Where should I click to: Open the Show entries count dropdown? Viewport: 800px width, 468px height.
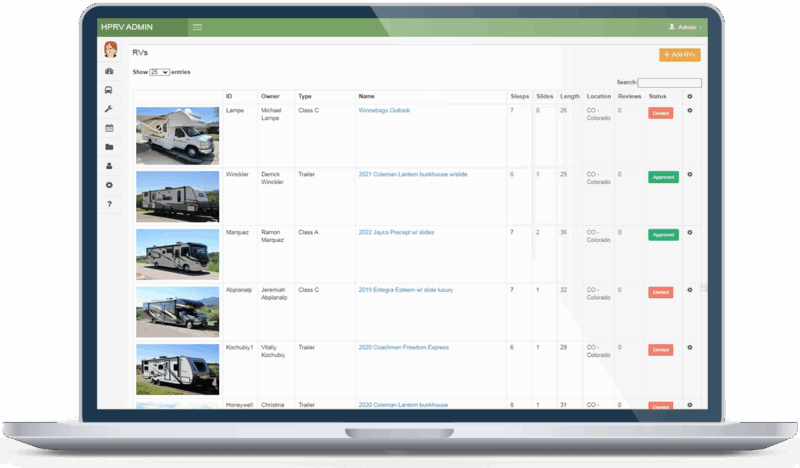pyautogui.click(x=159, y=72)
